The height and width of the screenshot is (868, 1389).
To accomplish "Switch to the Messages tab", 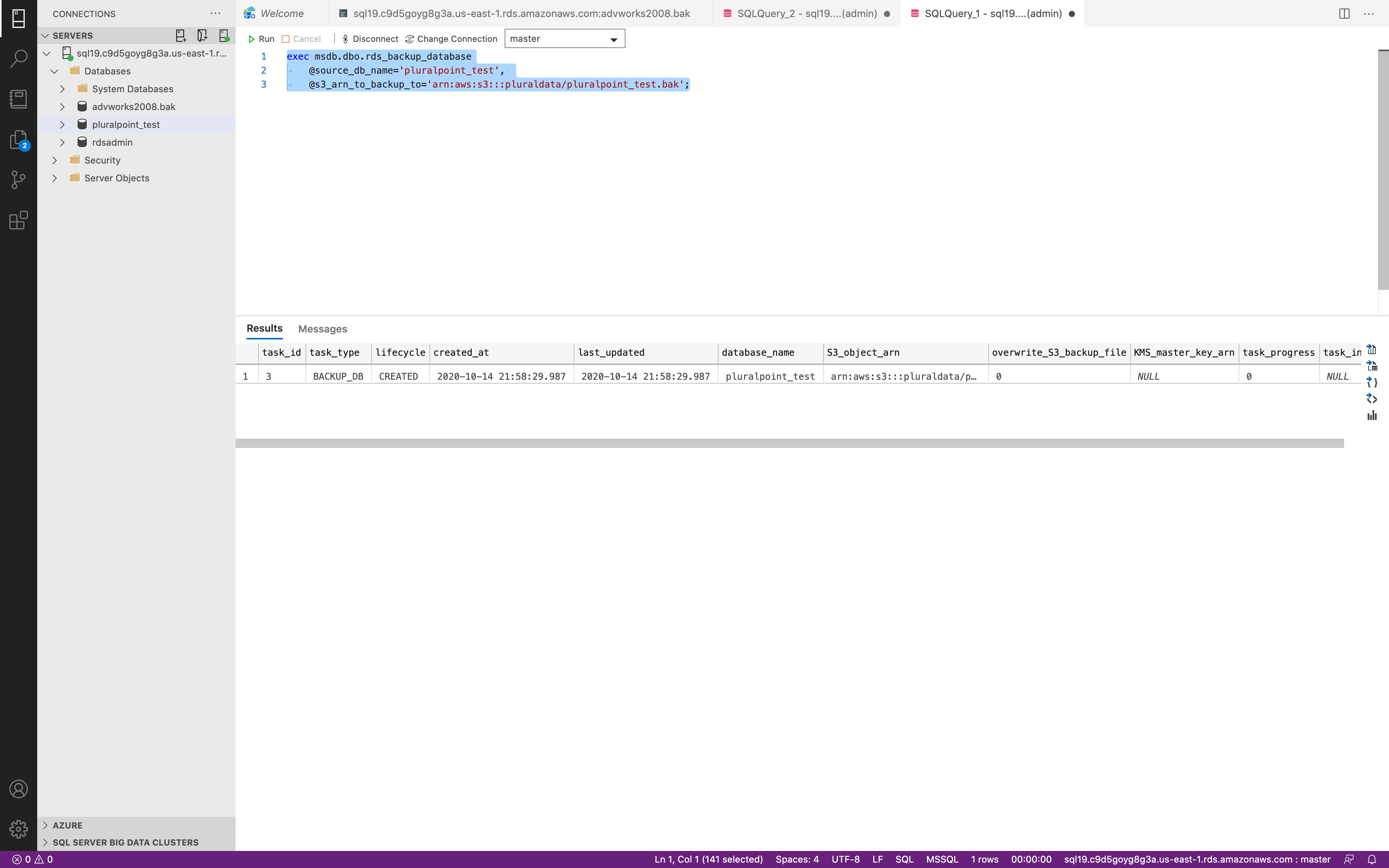I will click(x=322, y=329).
